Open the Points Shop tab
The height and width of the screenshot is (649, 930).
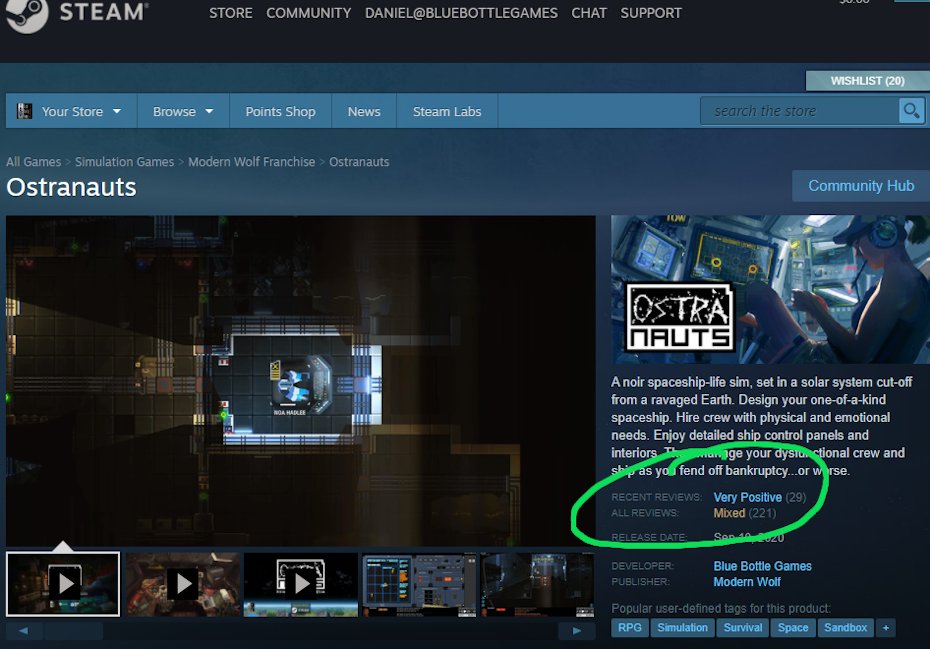[x=281, y=111]
